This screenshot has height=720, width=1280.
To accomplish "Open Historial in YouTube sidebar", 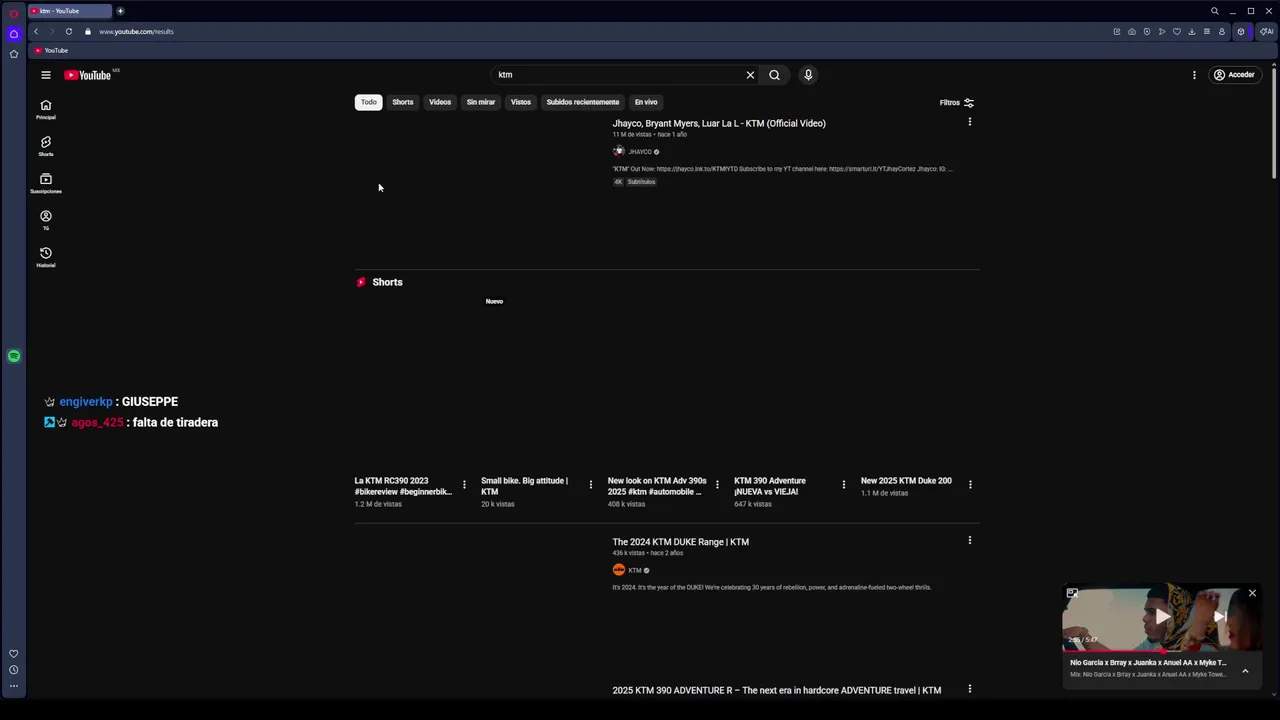I will pyautogui.click(x=46, y=258).
